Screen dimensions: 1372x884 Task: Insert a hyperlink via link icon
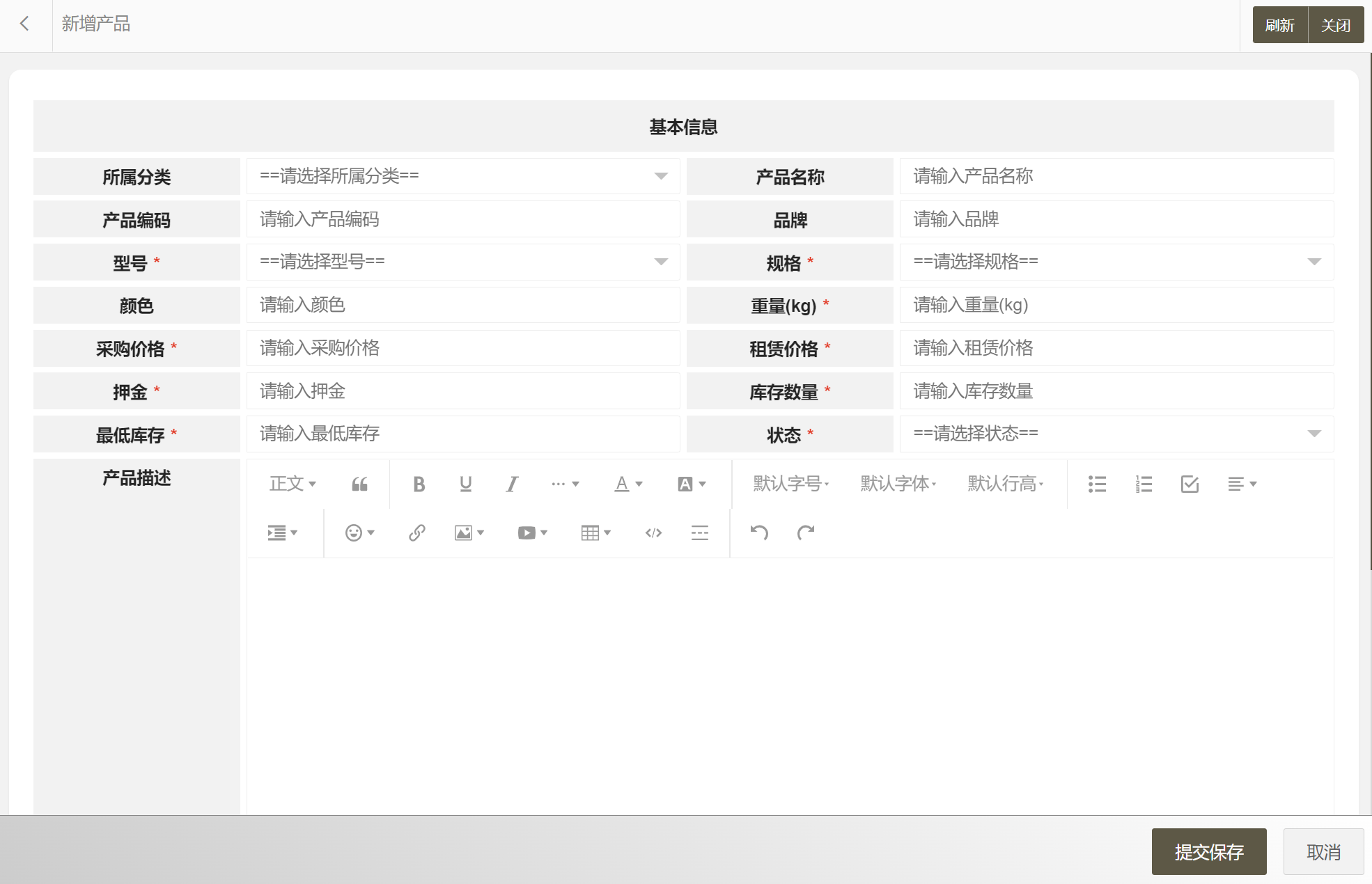tap(416, 533)
